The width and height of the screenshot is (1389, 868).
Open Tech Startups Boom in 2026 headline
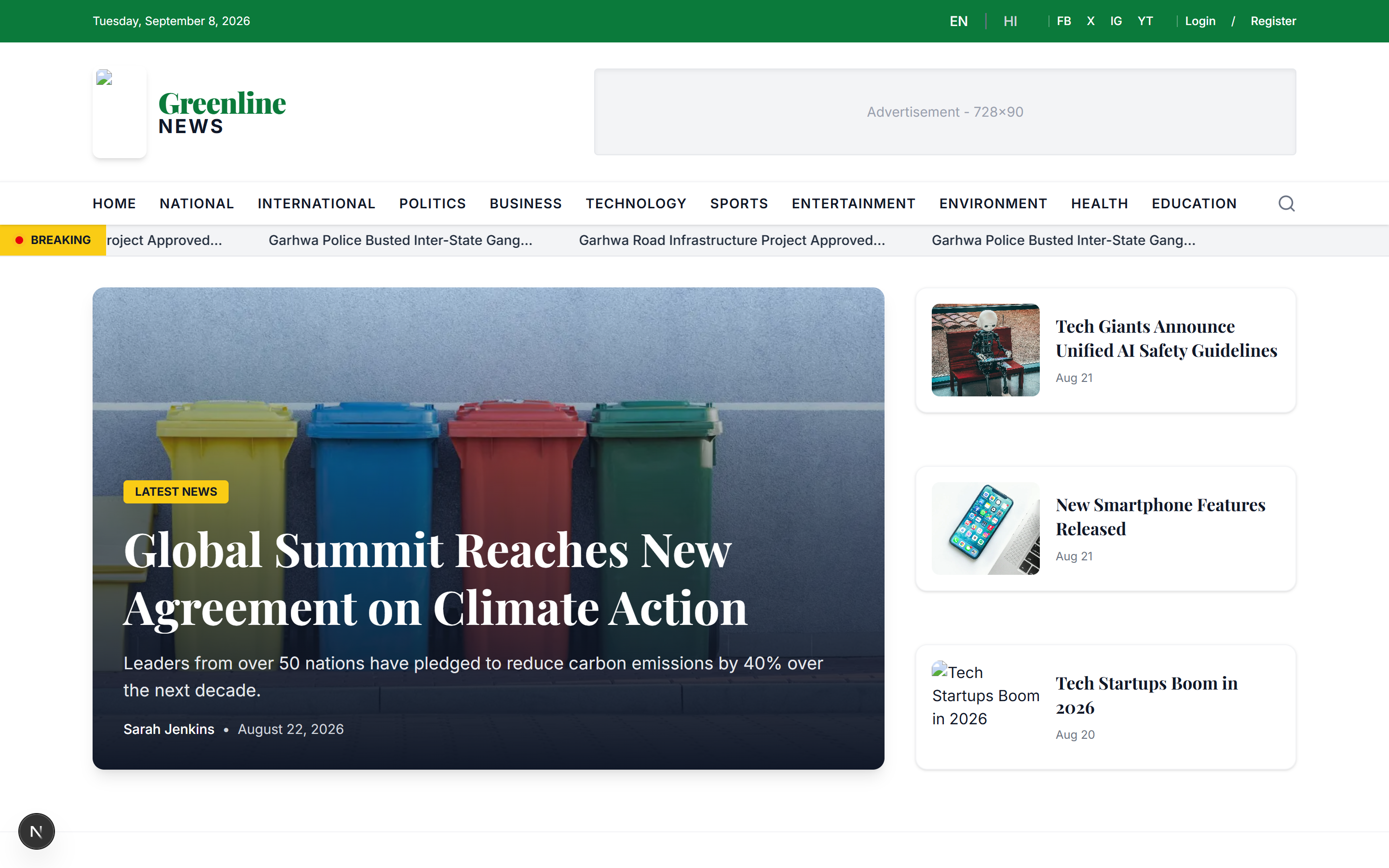coord(1146,695)
